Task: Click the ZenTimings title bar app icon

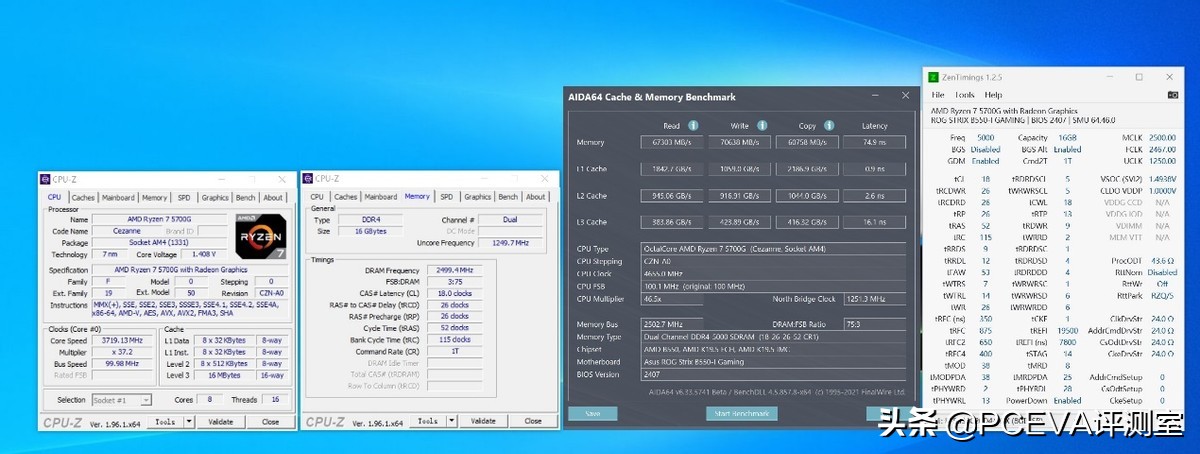Action: pyautogui.click(x=933, y=77)
